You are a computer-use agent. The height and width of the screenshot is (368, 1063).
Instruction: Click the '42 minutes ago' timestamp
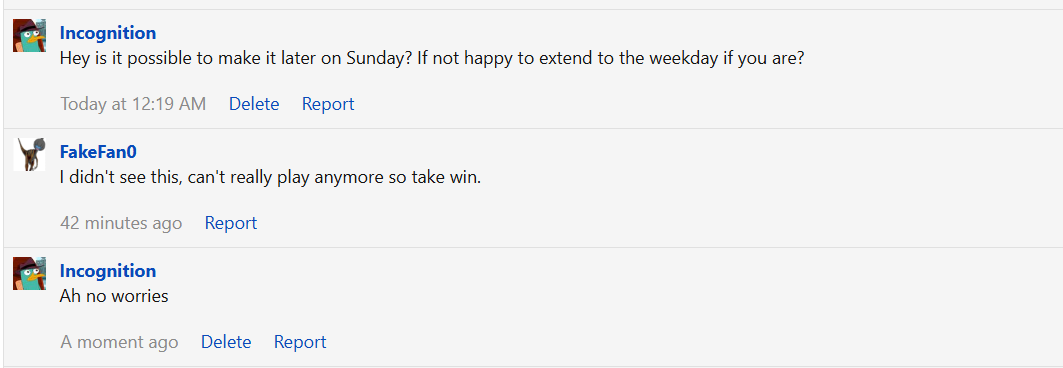pyautogui.click(x=121, y=223)
